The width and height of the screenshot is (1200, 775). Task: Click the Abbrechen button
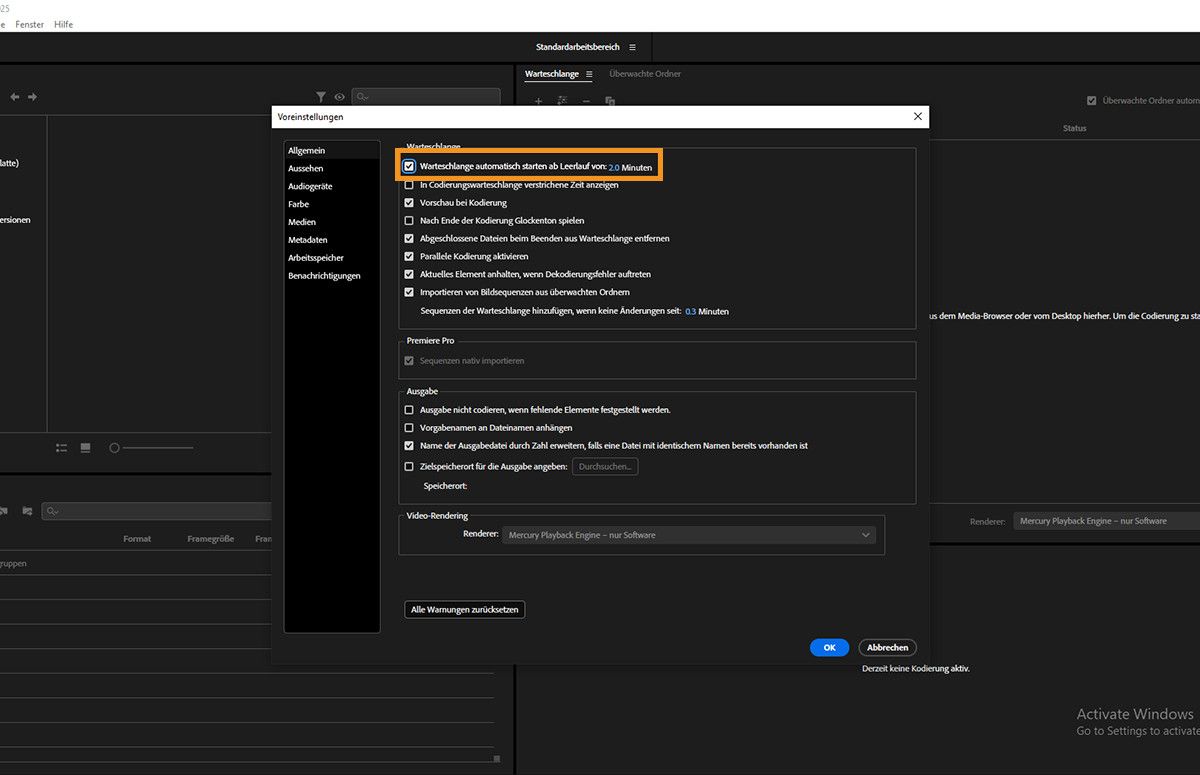[887, 648]
